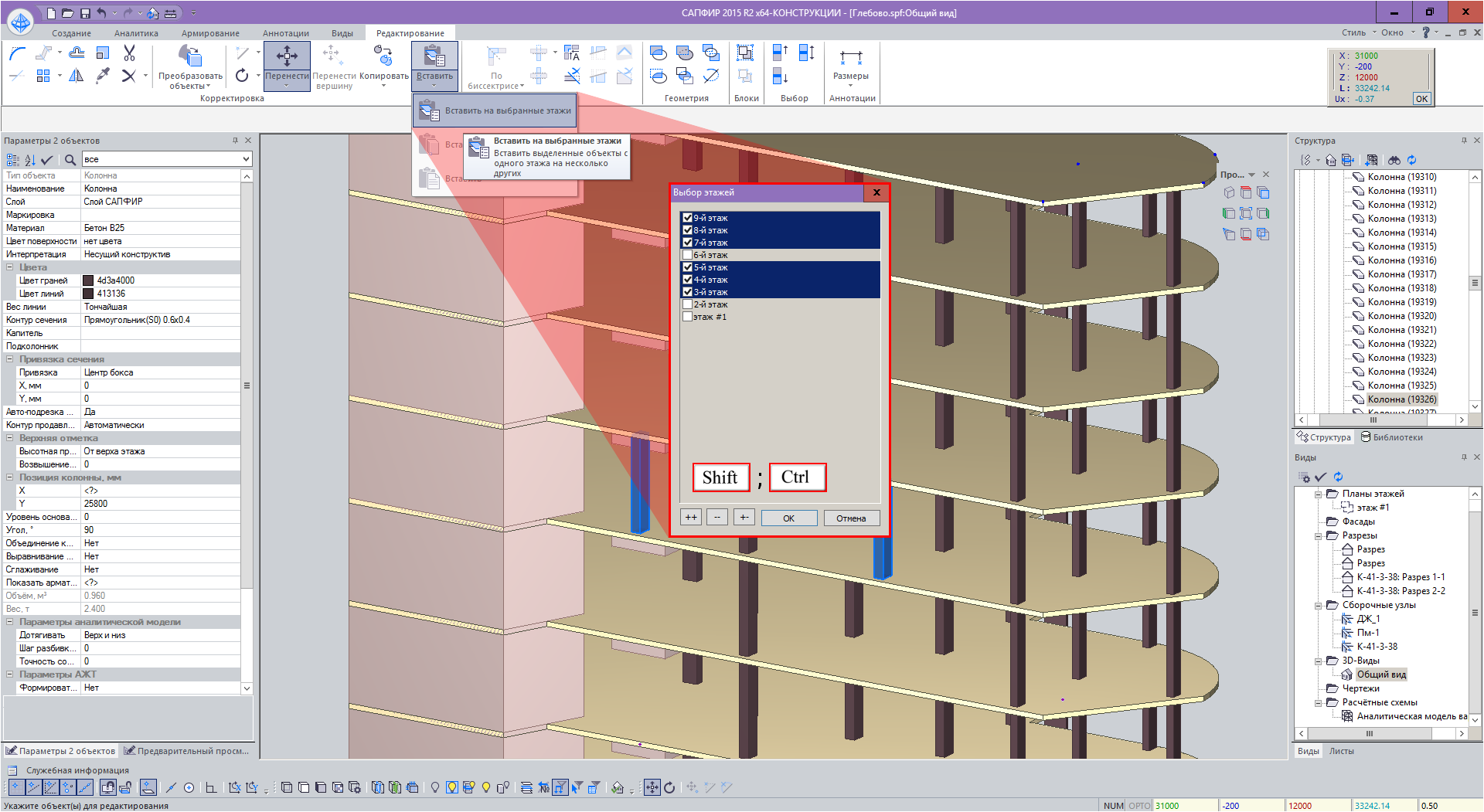The width and height of the screenshot is (1484, 812).
Task: Switch to the Библиотеки tab
Action: 1391,437
